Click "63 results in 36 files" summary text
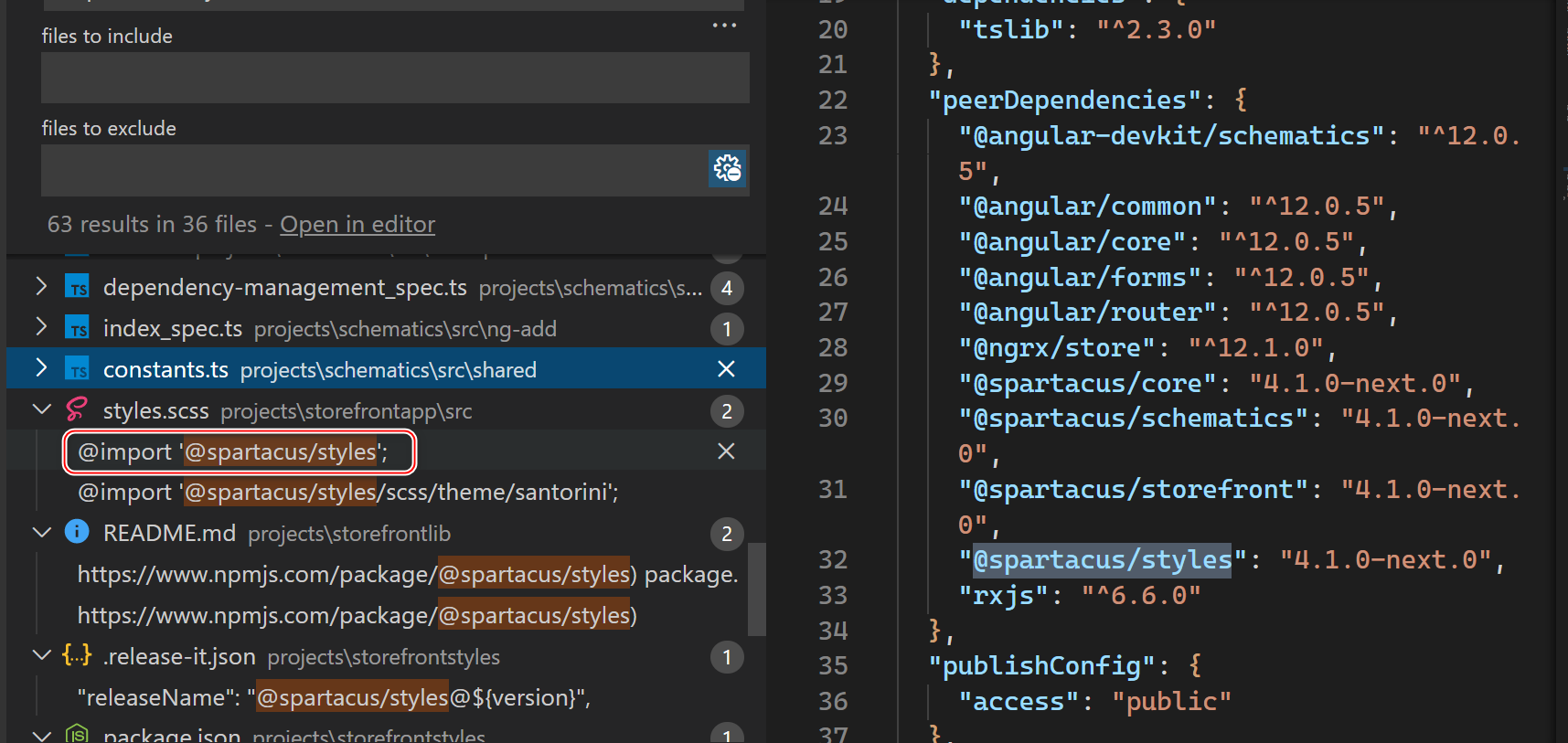The image size is (1568, 743). click(x=152, y=225)
